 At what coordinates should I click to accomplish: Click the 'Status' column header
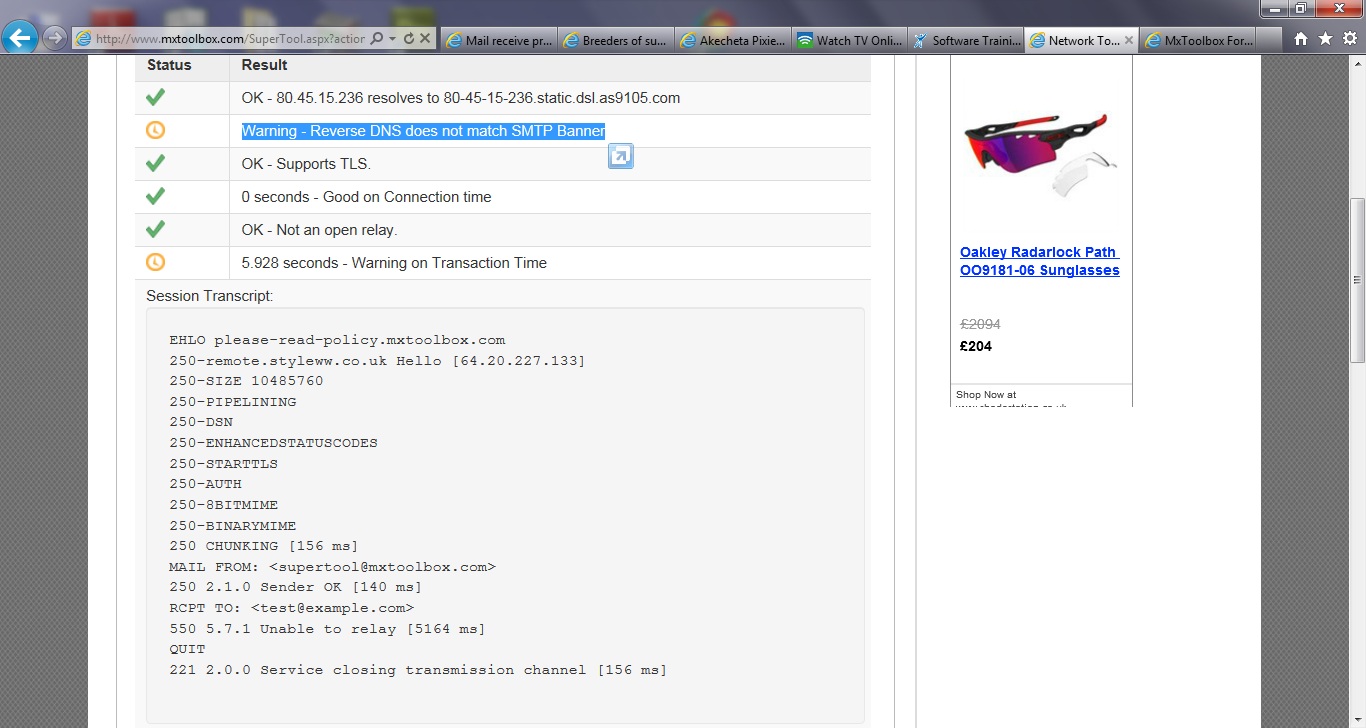pyautogui.click(x=169, y=65)
